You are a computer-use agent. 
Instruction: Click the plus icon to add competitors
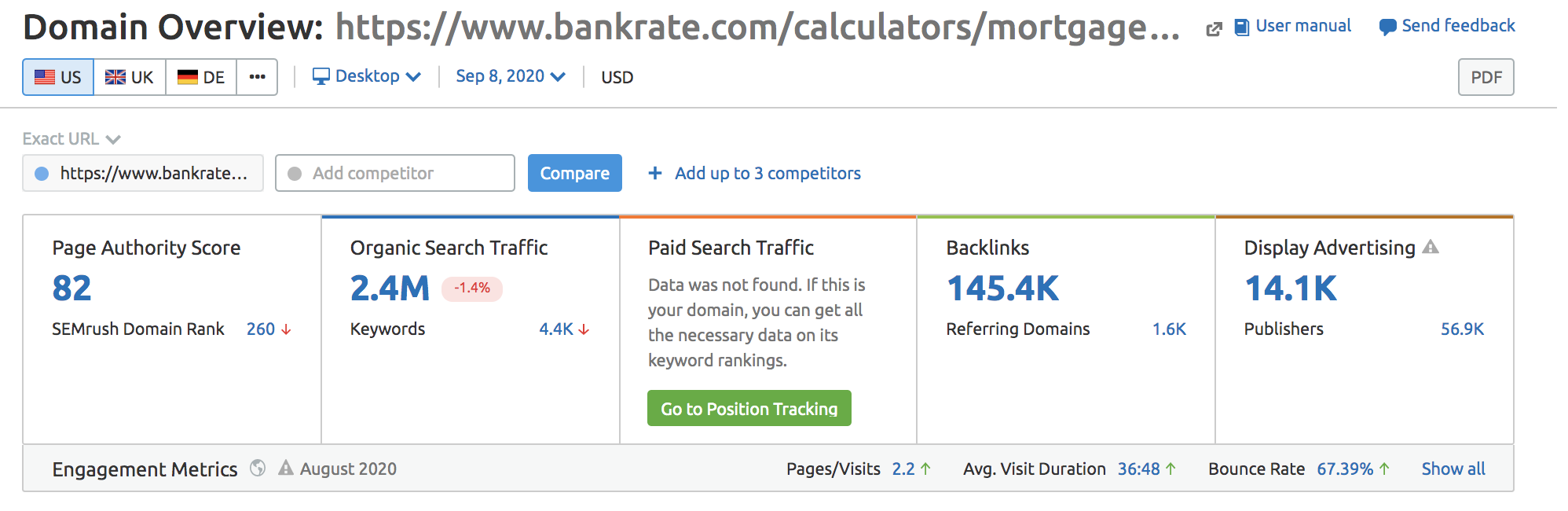tap(655, 173)
